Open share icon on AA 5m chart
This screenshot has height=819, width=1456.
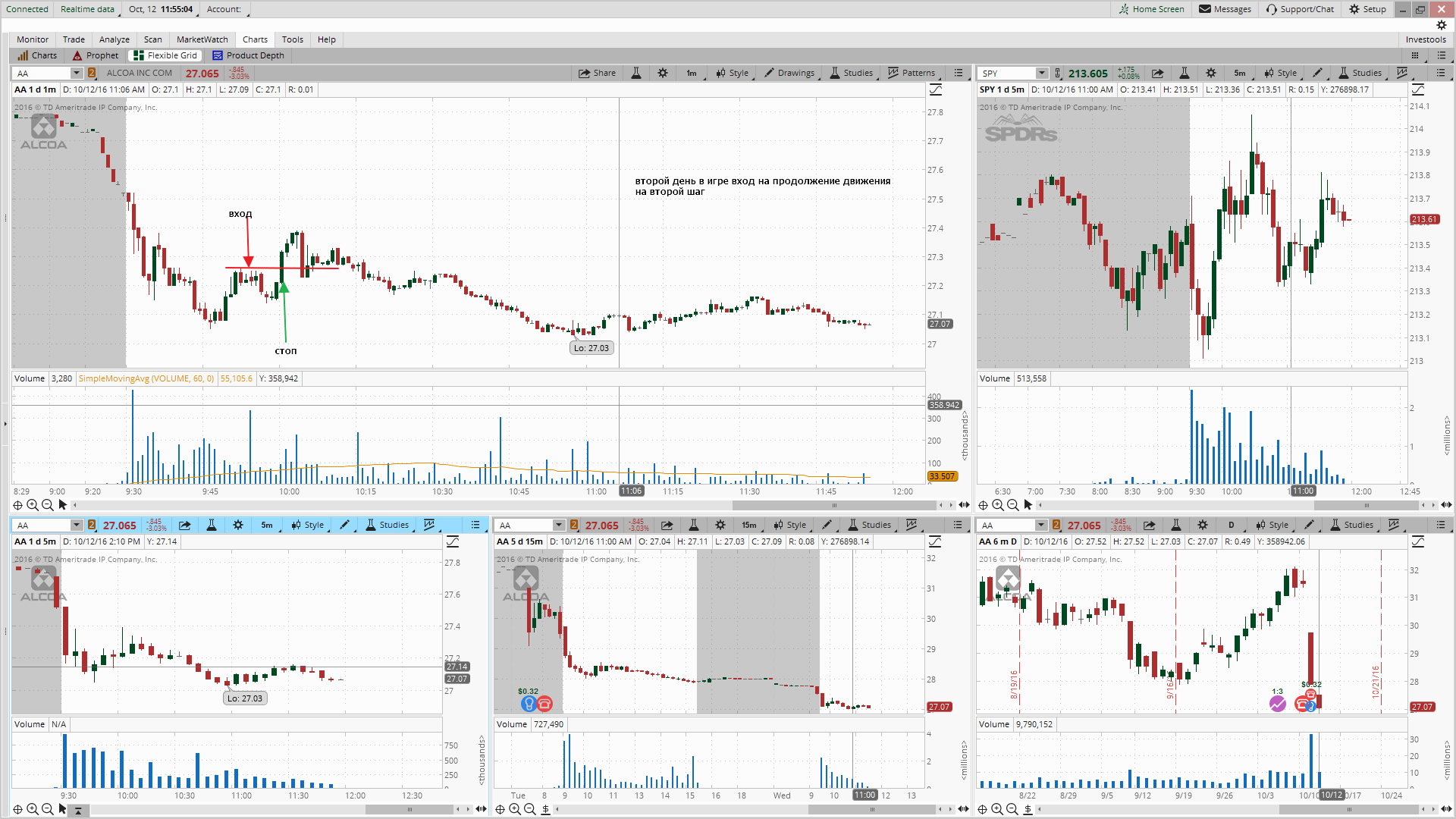coord(184,525)
